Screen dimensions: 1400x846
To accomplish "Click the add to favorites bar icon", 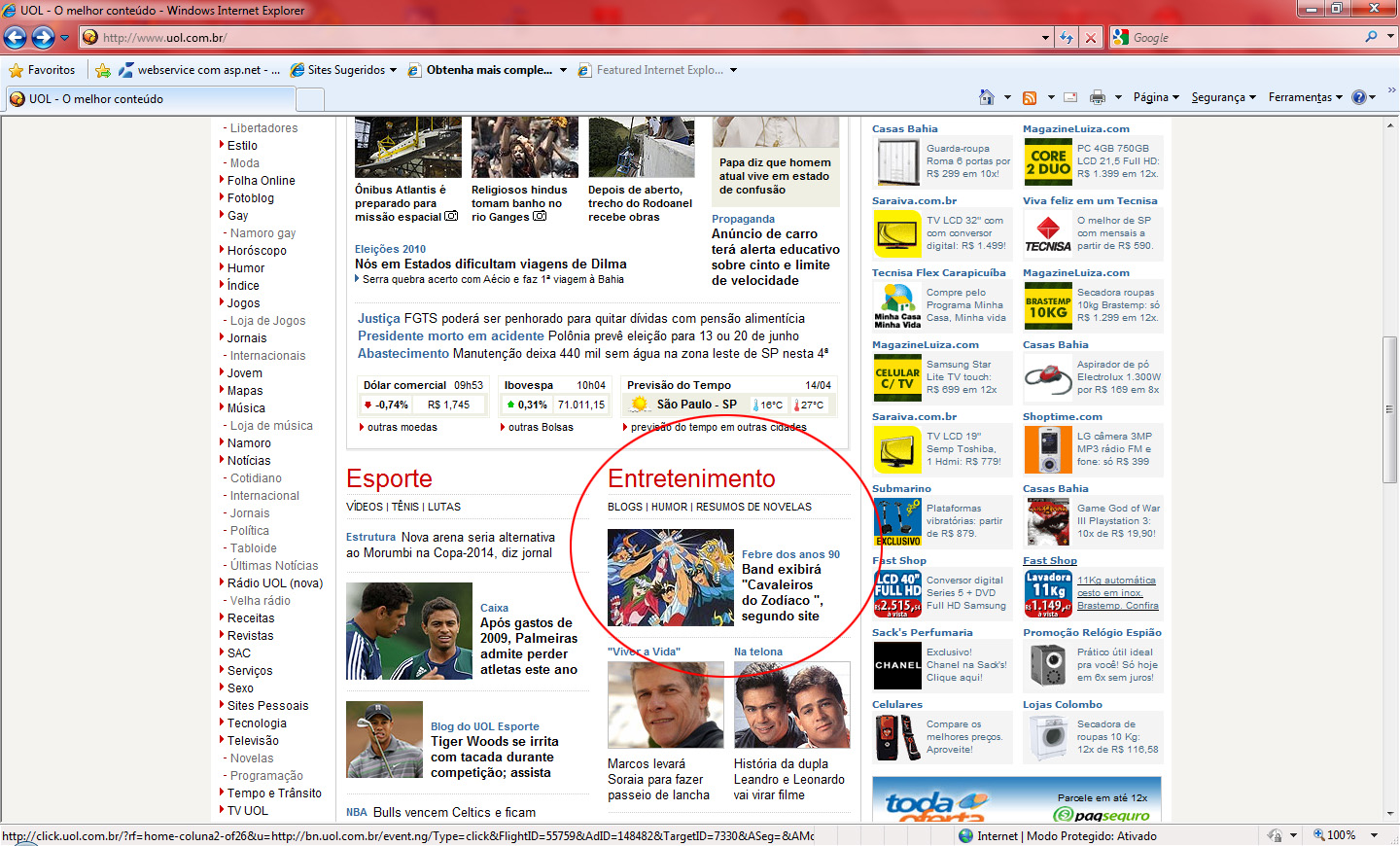I will click(103, 70).
